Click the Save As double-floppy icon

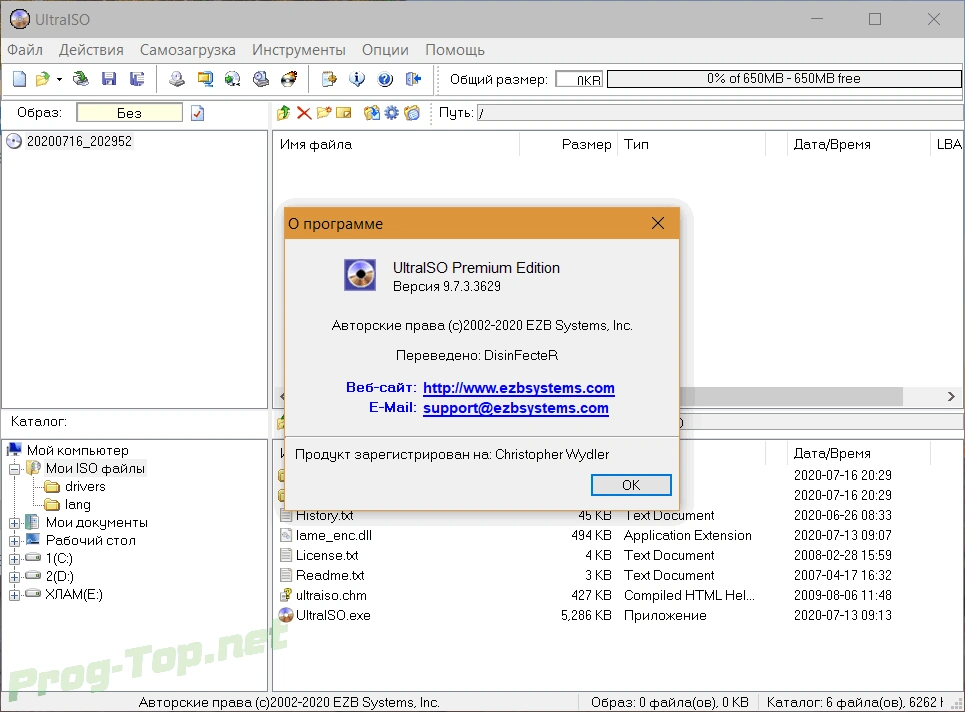[x=137, y=79]
